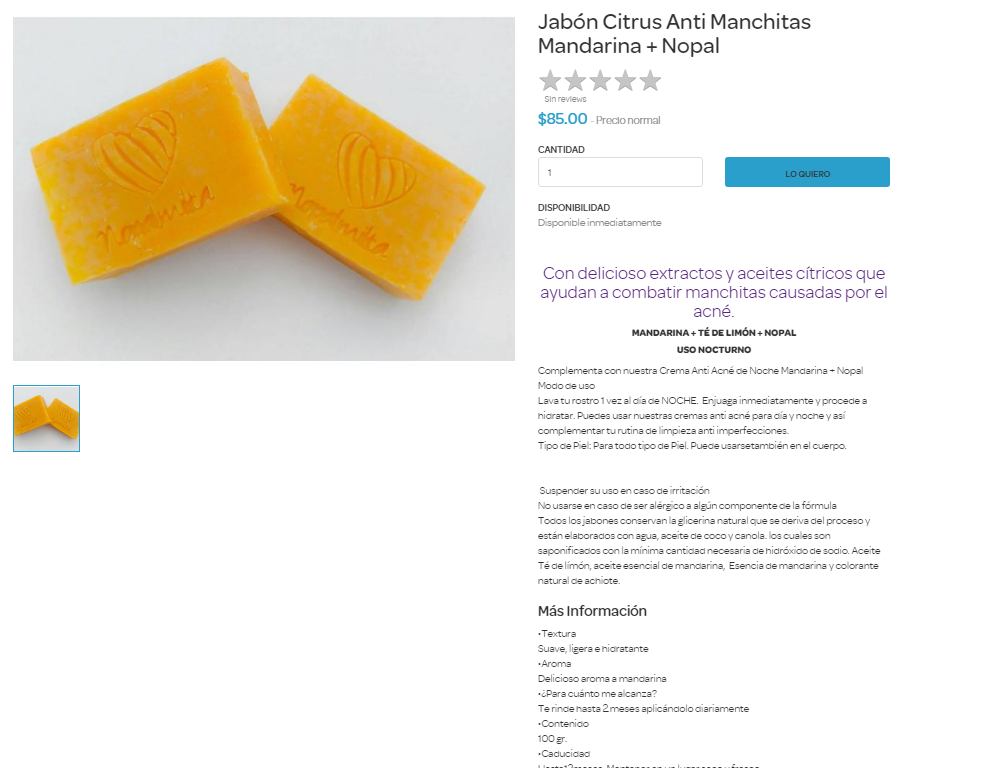The height and width of the screenshot is (768, 981).
Task: Click the purple citrus extracts headline
Action: click(x=714, y=292)
